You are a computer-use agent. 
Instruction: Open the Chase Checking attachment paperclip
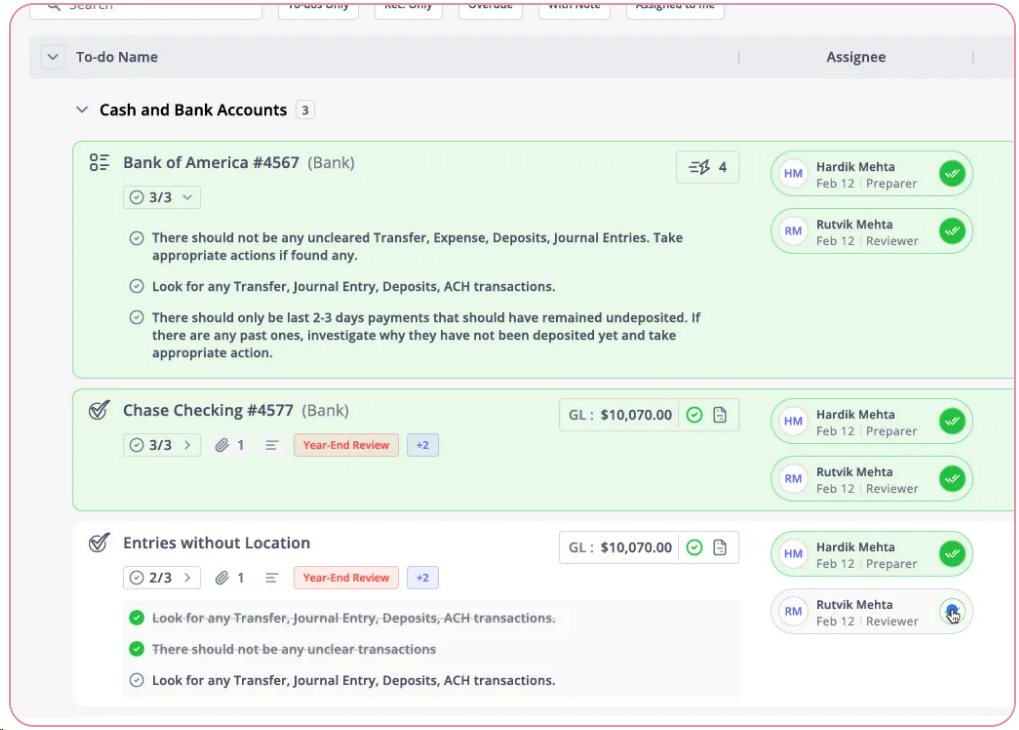(x=222, y=445)
